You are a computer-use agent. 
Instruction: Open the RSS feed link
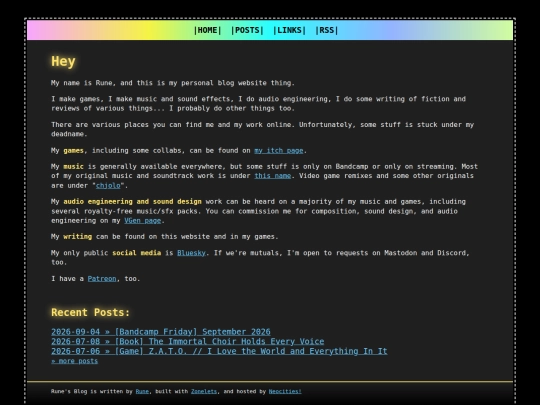coord(326,30)
